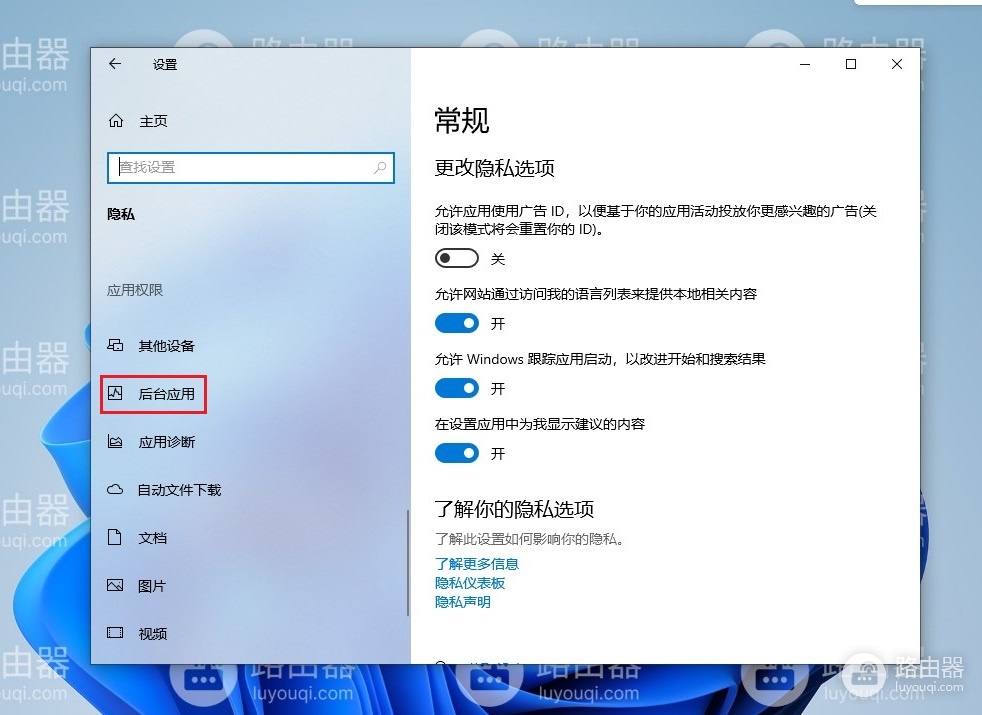Turn off the language list website access toggle
Viewport: 982px width, 715px height.
click(457, 323)
